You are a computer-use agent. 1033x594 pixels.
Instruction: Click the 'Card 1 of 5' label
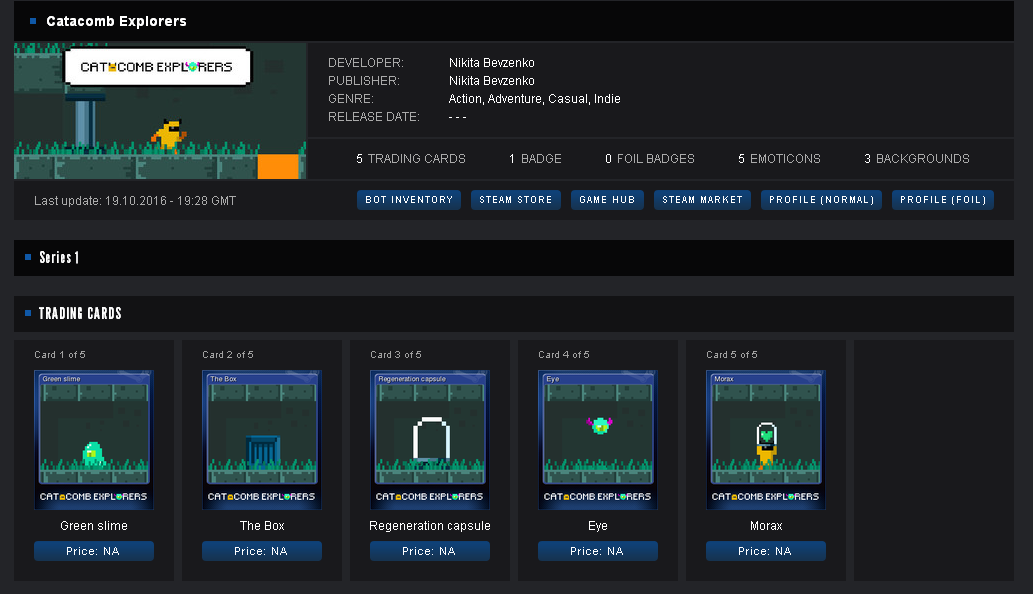(x=60, y=354)
